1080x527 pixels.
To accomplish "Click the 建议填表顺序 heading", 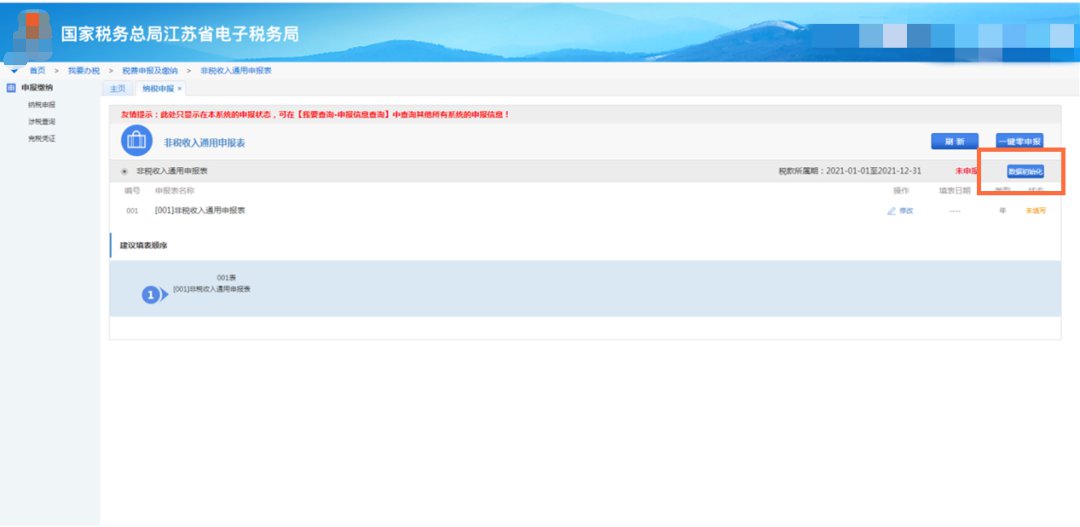I will click(x=144, y=245).
